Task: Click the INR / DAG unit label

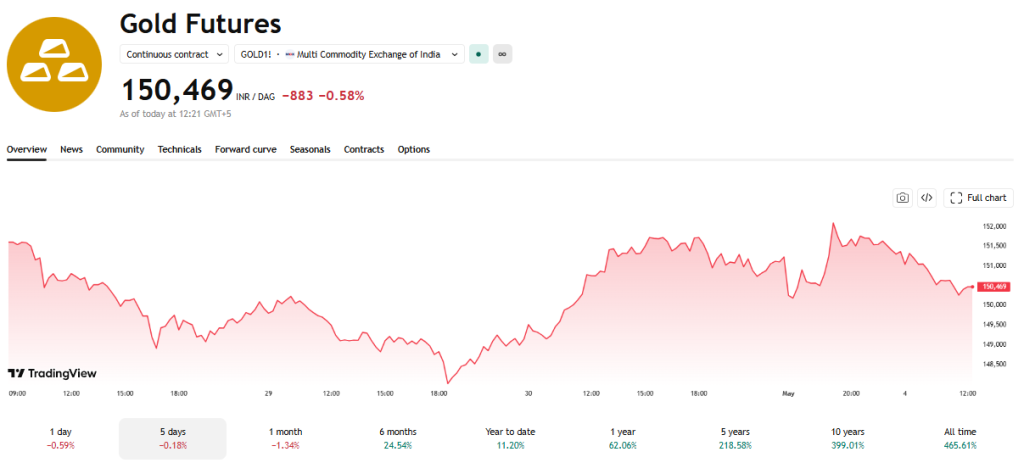Action: tap(255, 97)
